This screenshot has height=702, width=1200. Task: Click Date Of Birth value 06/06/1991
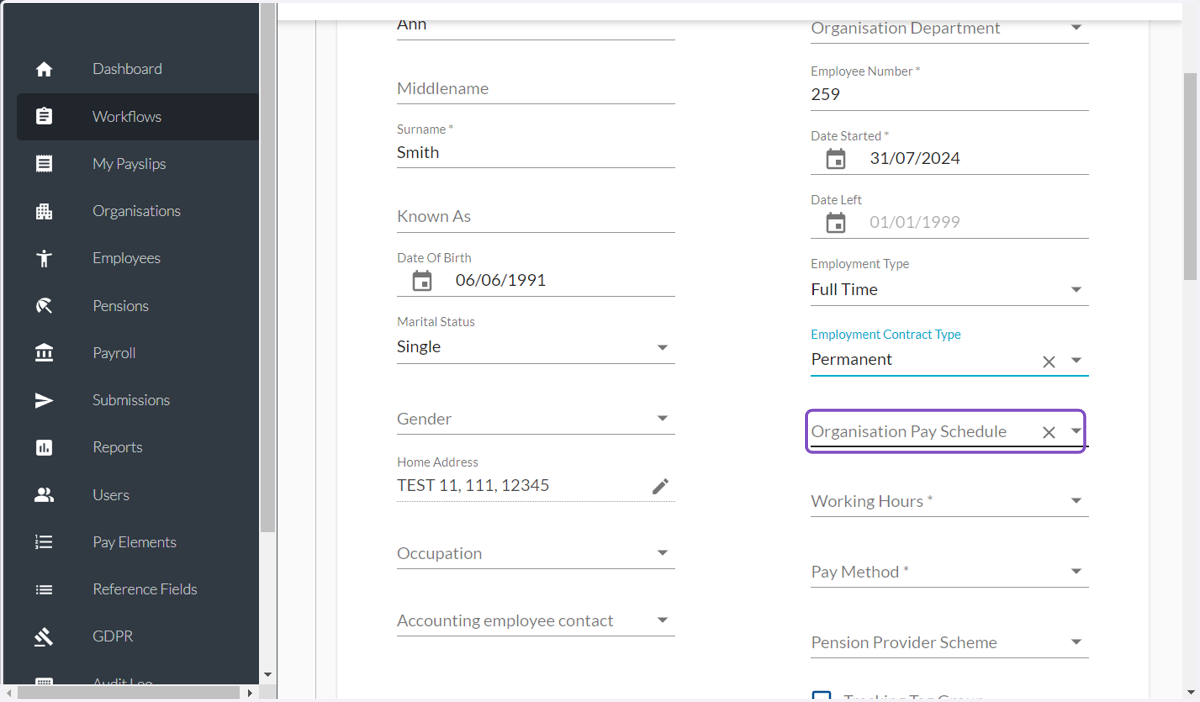pos(501,281)
